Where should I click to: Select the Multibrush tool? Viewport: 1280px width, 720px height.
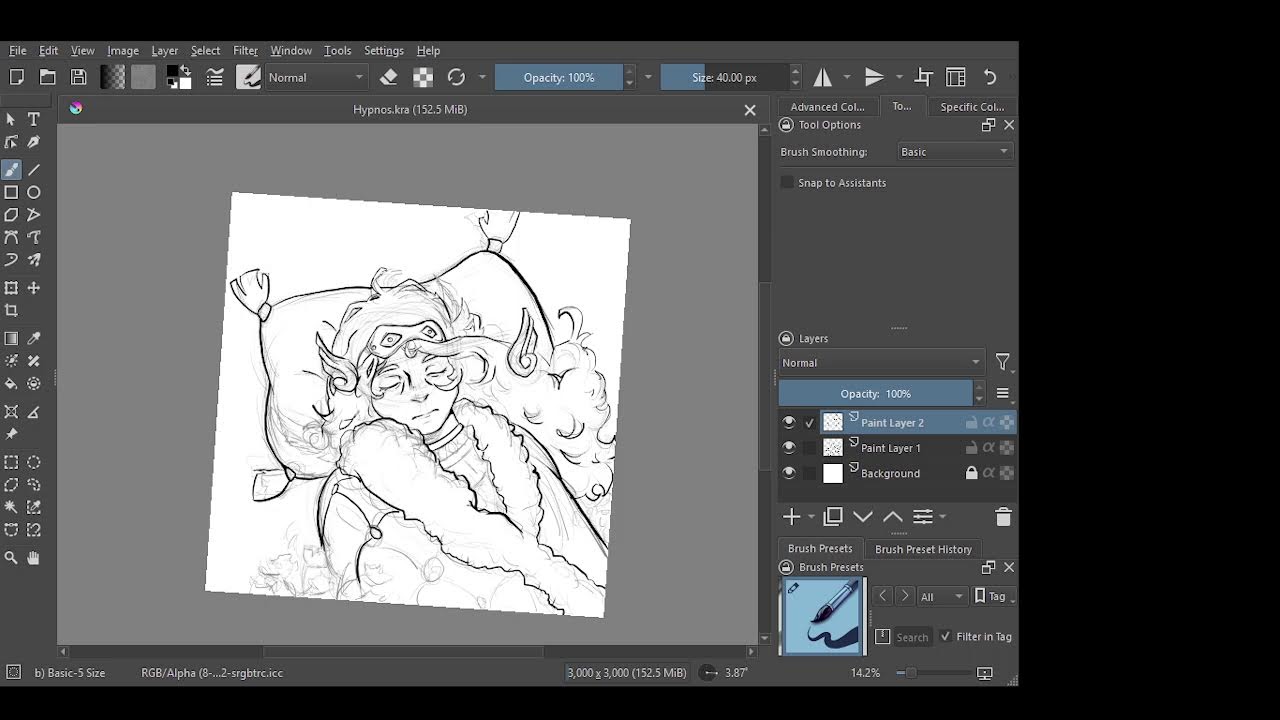(34, 260)
